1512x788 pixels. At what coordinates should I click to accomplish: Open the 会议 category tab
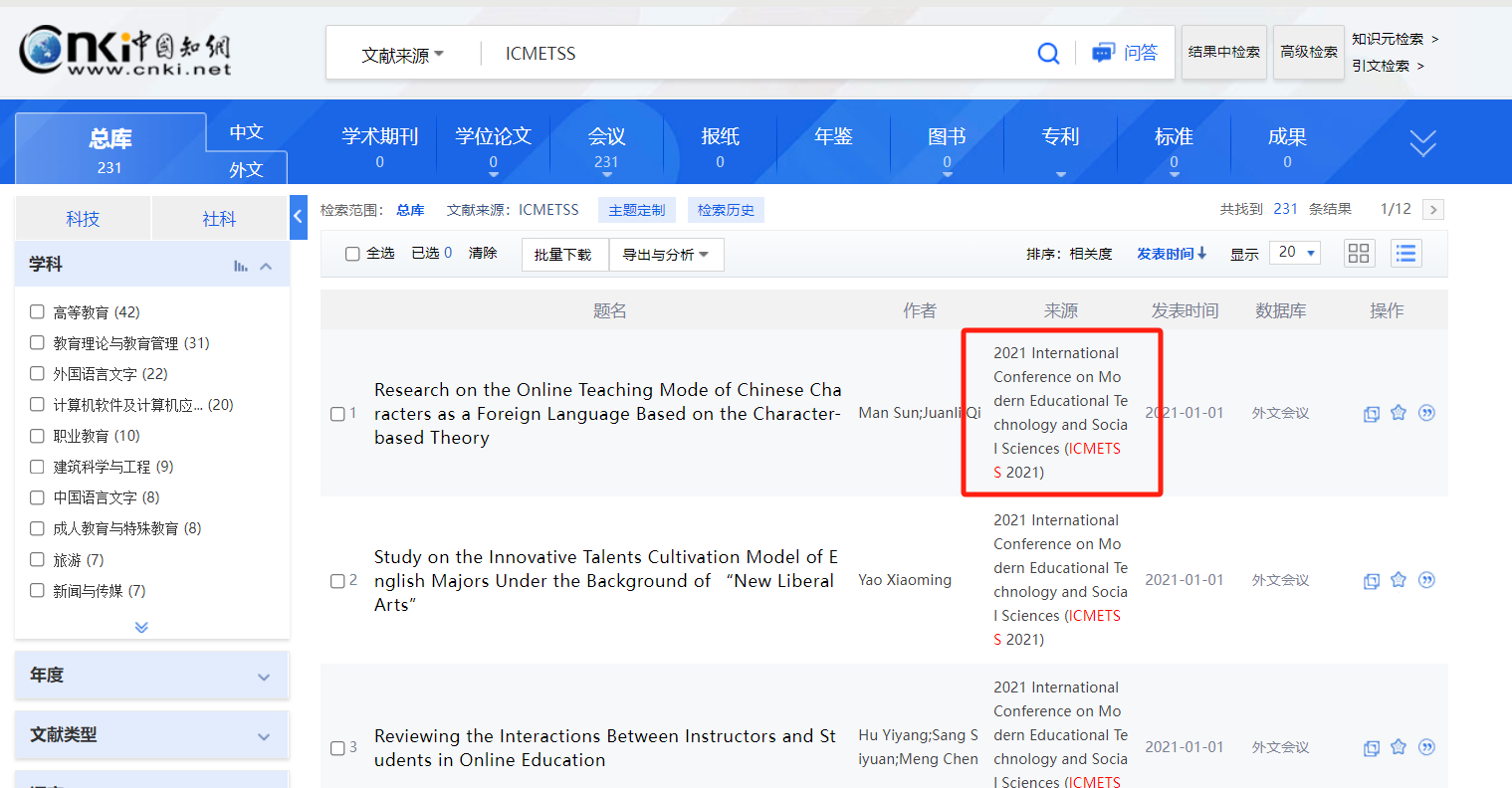[606, 146]
